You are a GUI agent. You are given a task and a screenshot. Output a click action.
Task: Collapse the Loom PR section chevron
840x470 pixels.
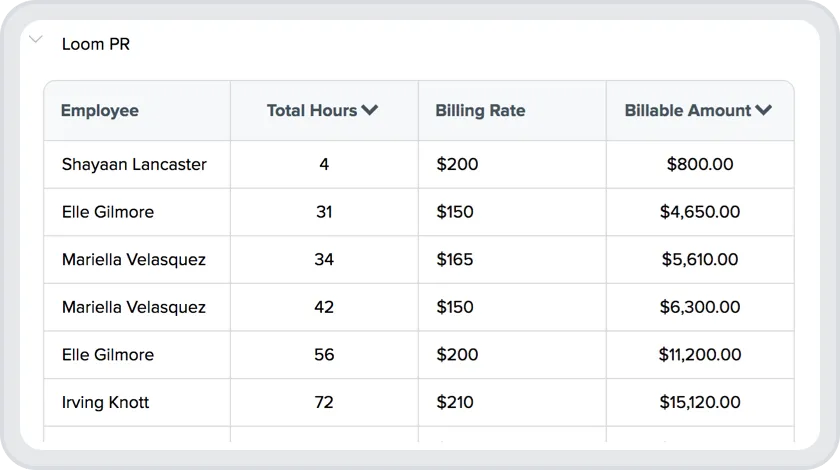36,40
